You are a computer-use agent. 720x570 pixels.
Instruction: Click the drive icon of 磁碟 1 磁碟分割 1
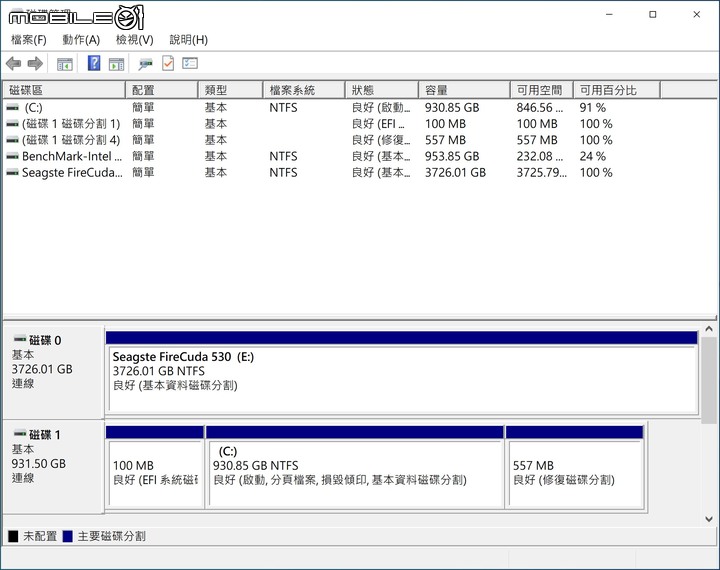coord(12,124)
